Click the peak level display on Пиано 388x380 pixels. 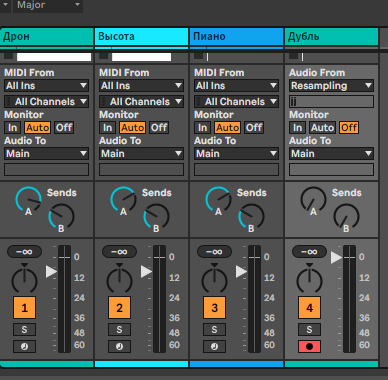pyautogui.click(x=214, y=252)
